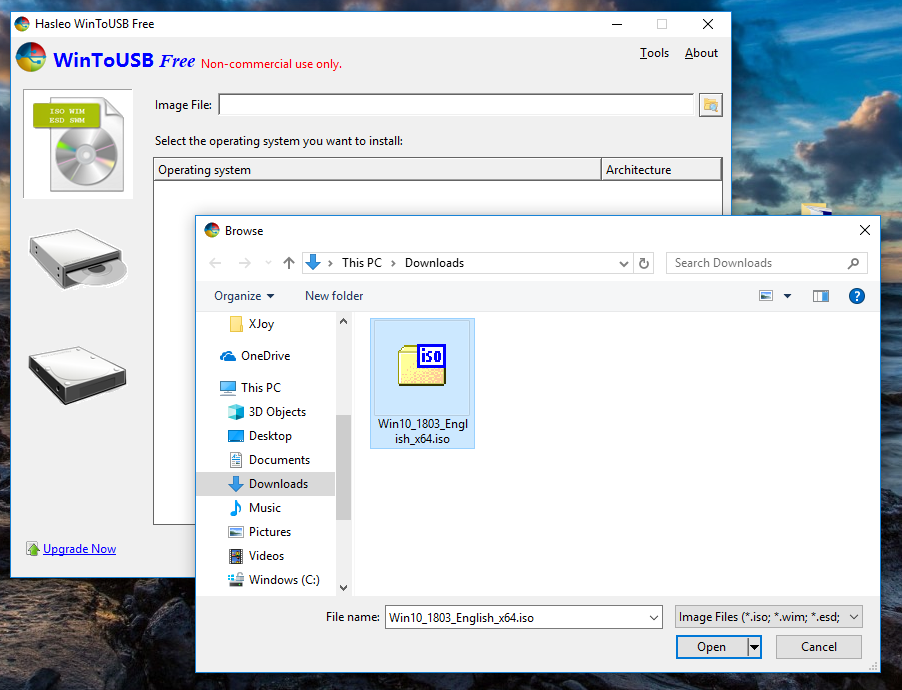This screenshot has width=902, height=690.
Task: Open the view options dropdown arrow
Action: (x=788, y=296)
